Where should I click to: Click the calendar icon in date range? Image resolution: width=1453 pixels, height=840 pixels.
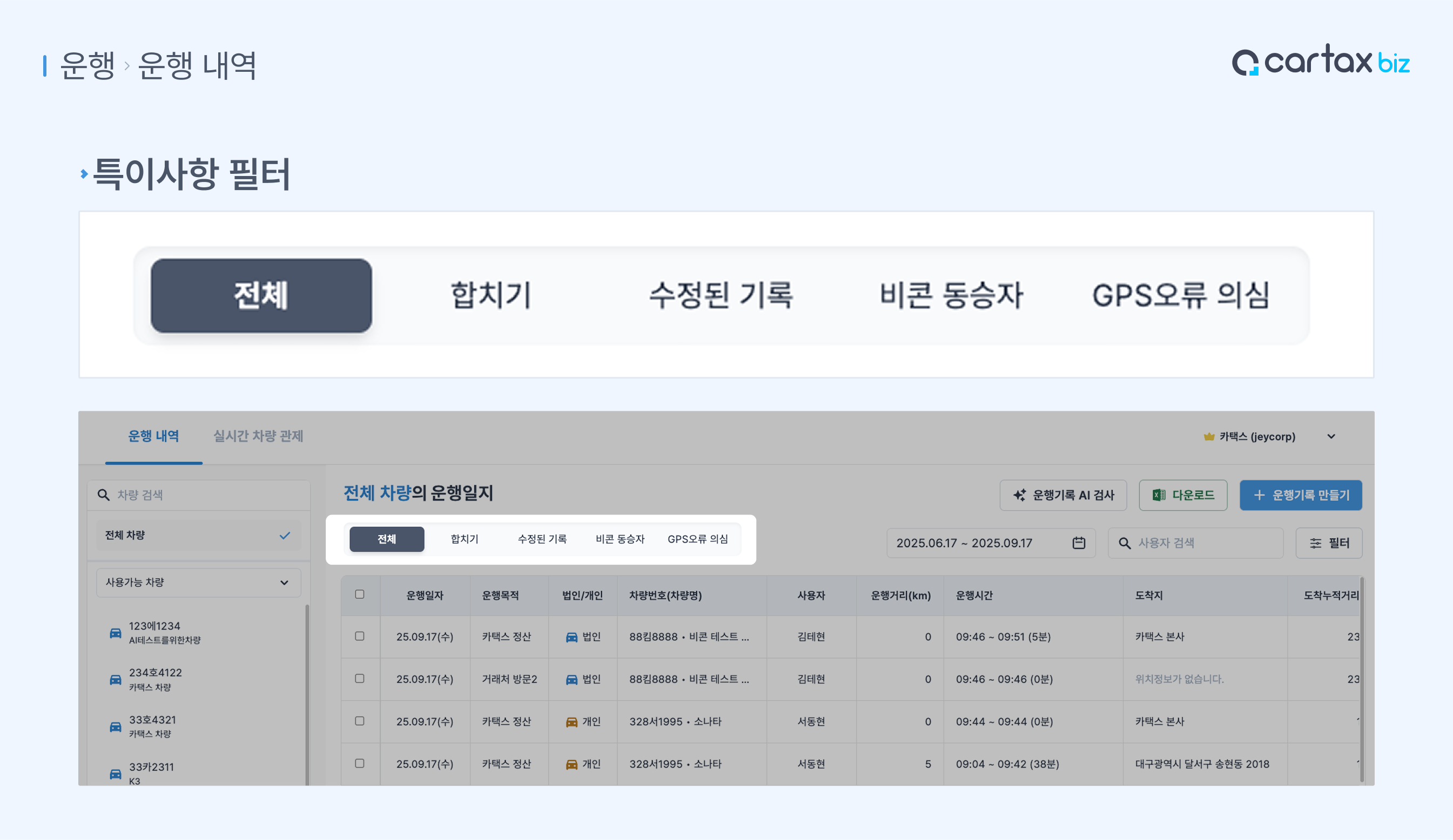click(1079, 543)
